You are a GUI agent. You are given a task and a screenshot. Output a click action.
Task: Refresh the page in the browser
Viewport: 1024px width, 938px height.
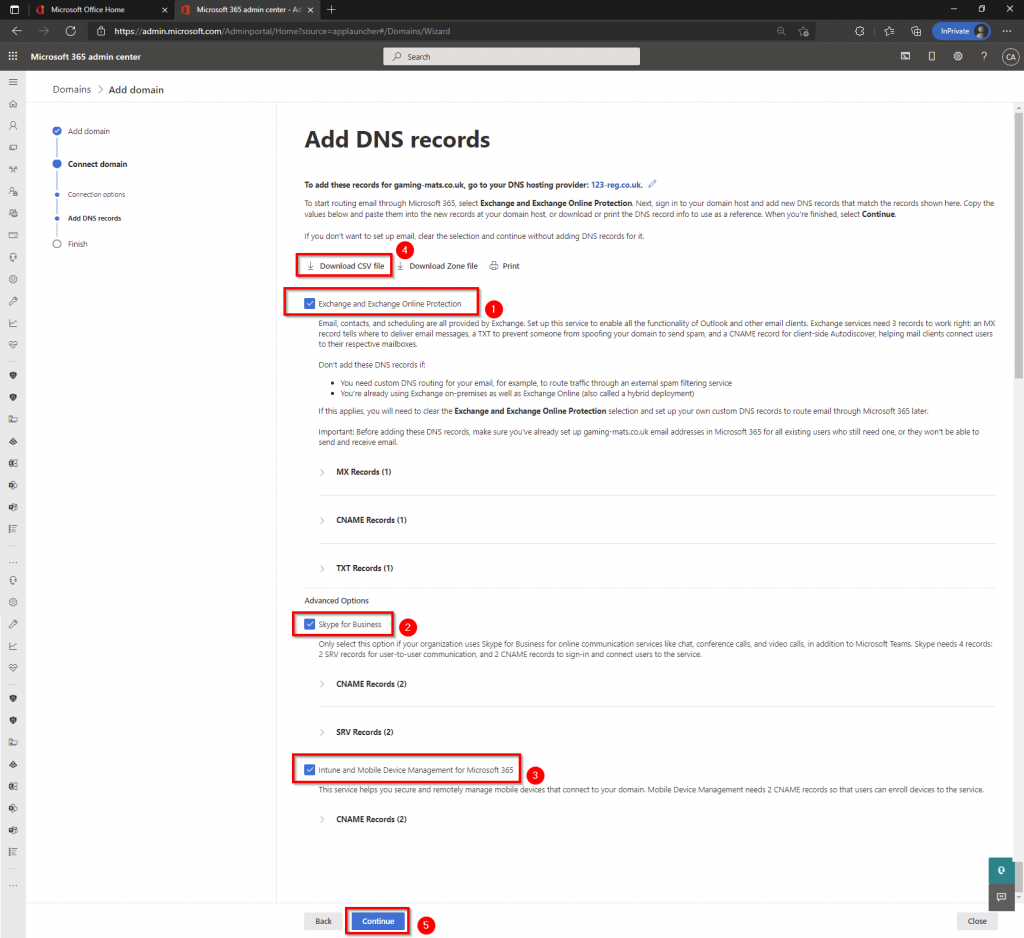coord(71,31)
